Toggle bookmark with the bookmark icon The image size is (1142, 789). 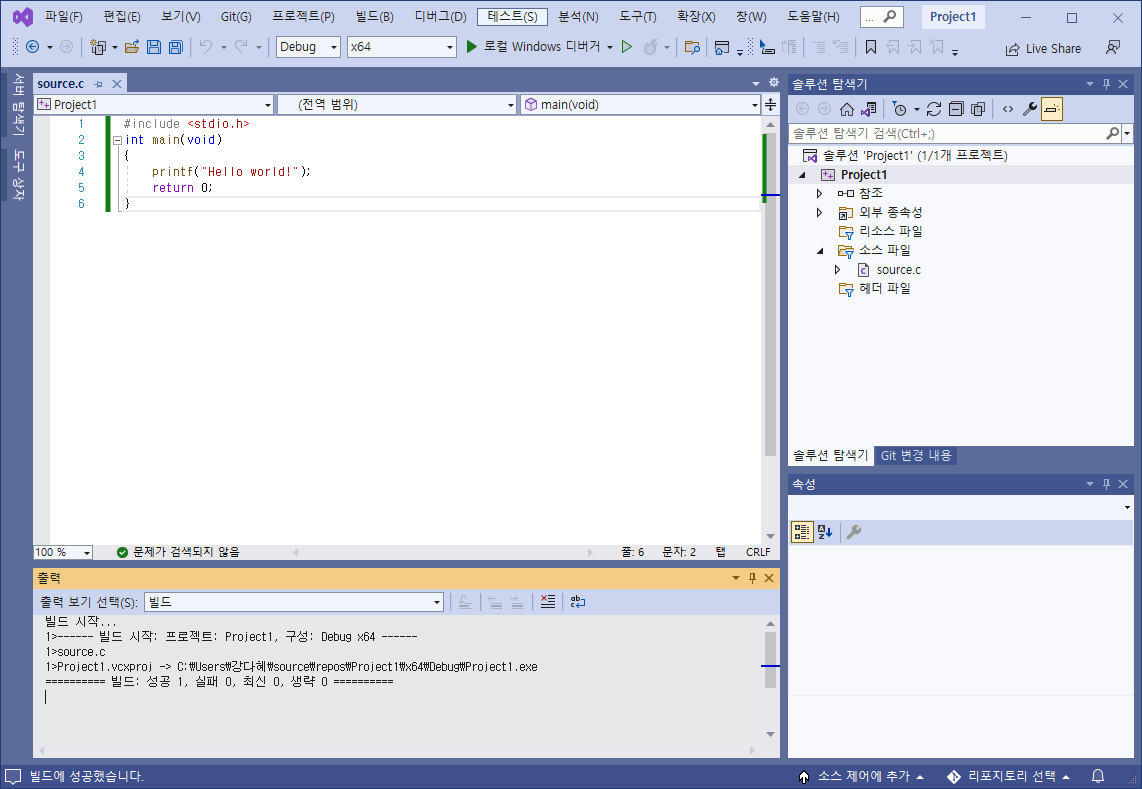tap(870, 47)
